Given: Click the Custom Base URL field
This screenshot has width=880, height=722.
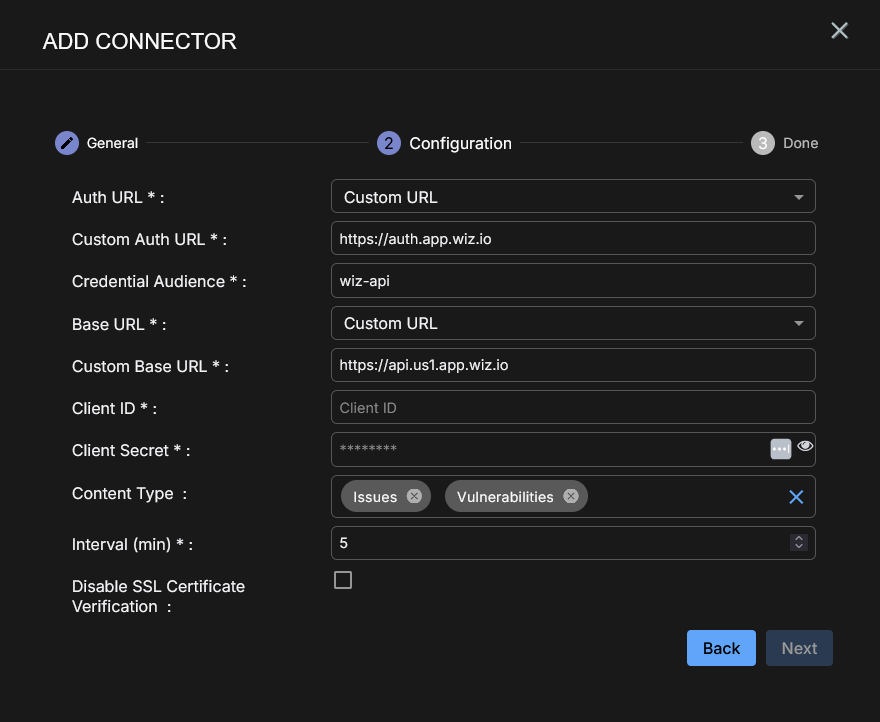Looking at the screenshot, I should tap(573, 365).
